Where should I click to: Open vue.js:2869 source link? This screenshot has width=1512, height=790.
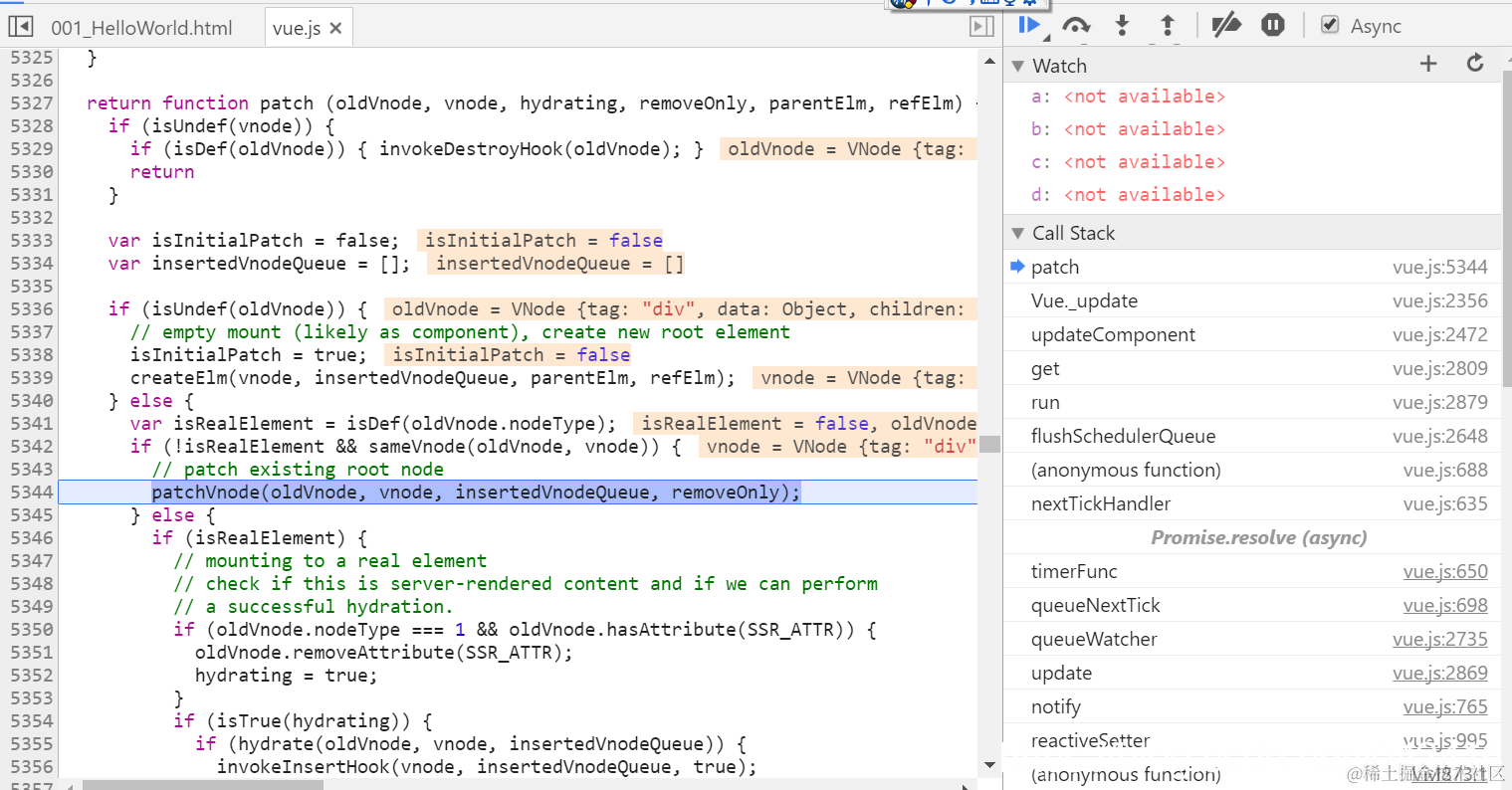tap(1440, 673)
